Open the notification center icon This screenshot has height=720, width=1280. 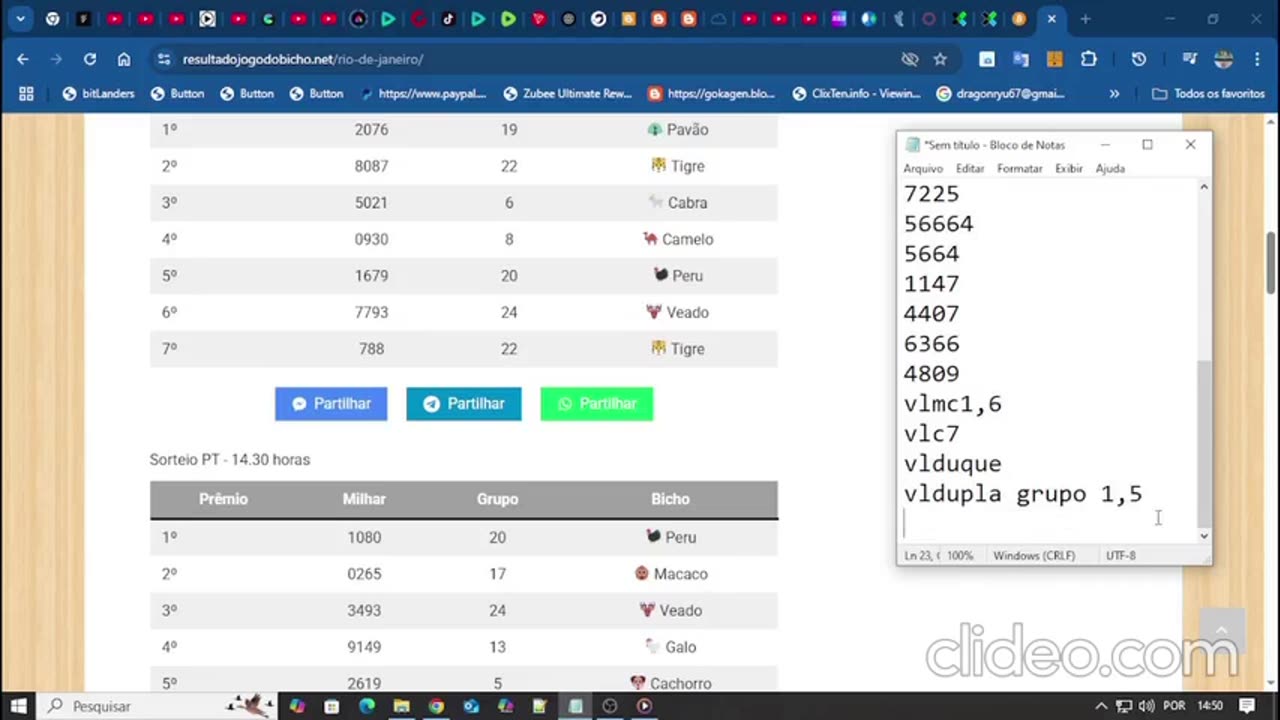point(1247,706)
